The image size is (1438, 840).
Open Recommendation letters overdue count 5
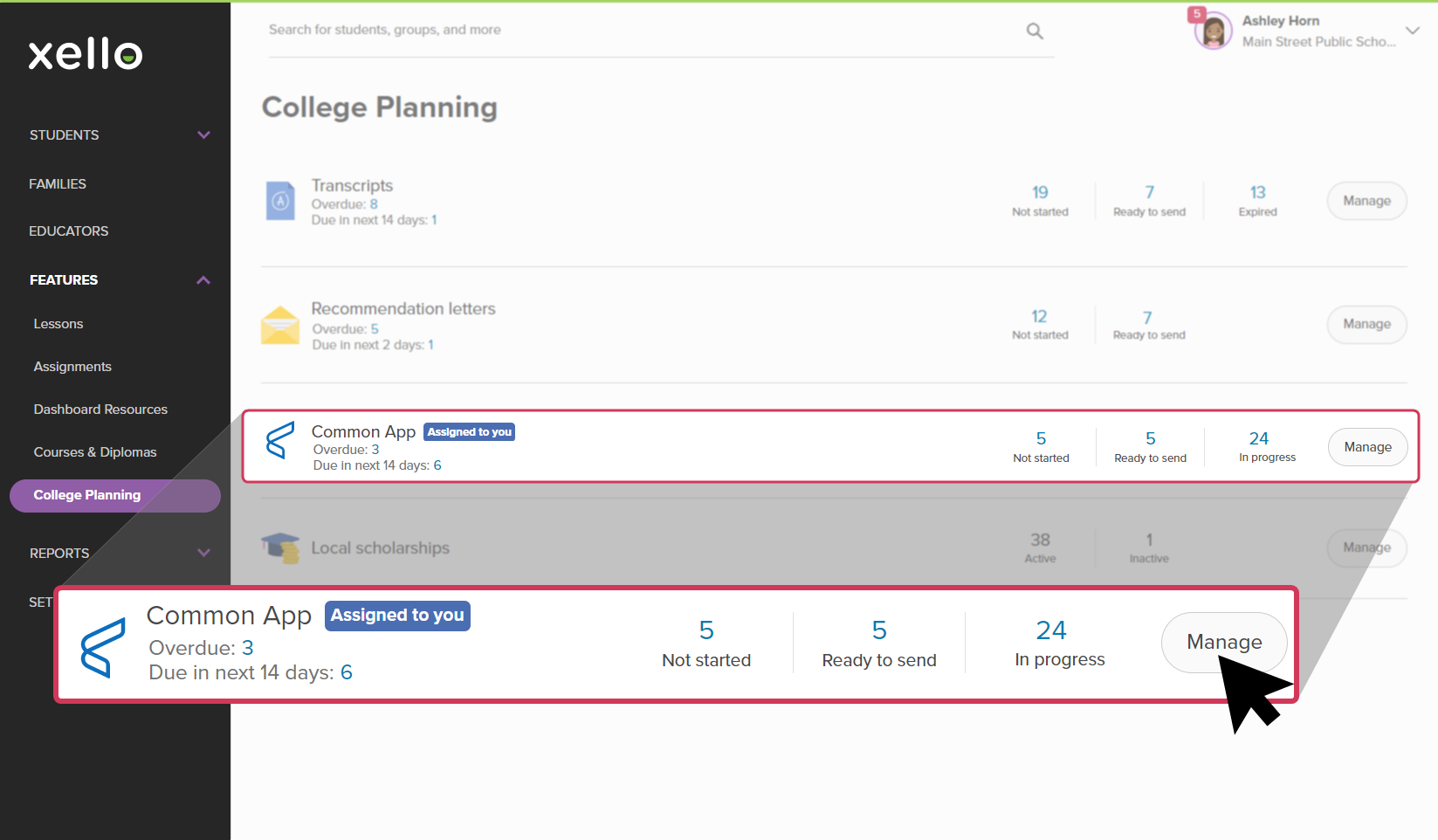coord(375,329)
